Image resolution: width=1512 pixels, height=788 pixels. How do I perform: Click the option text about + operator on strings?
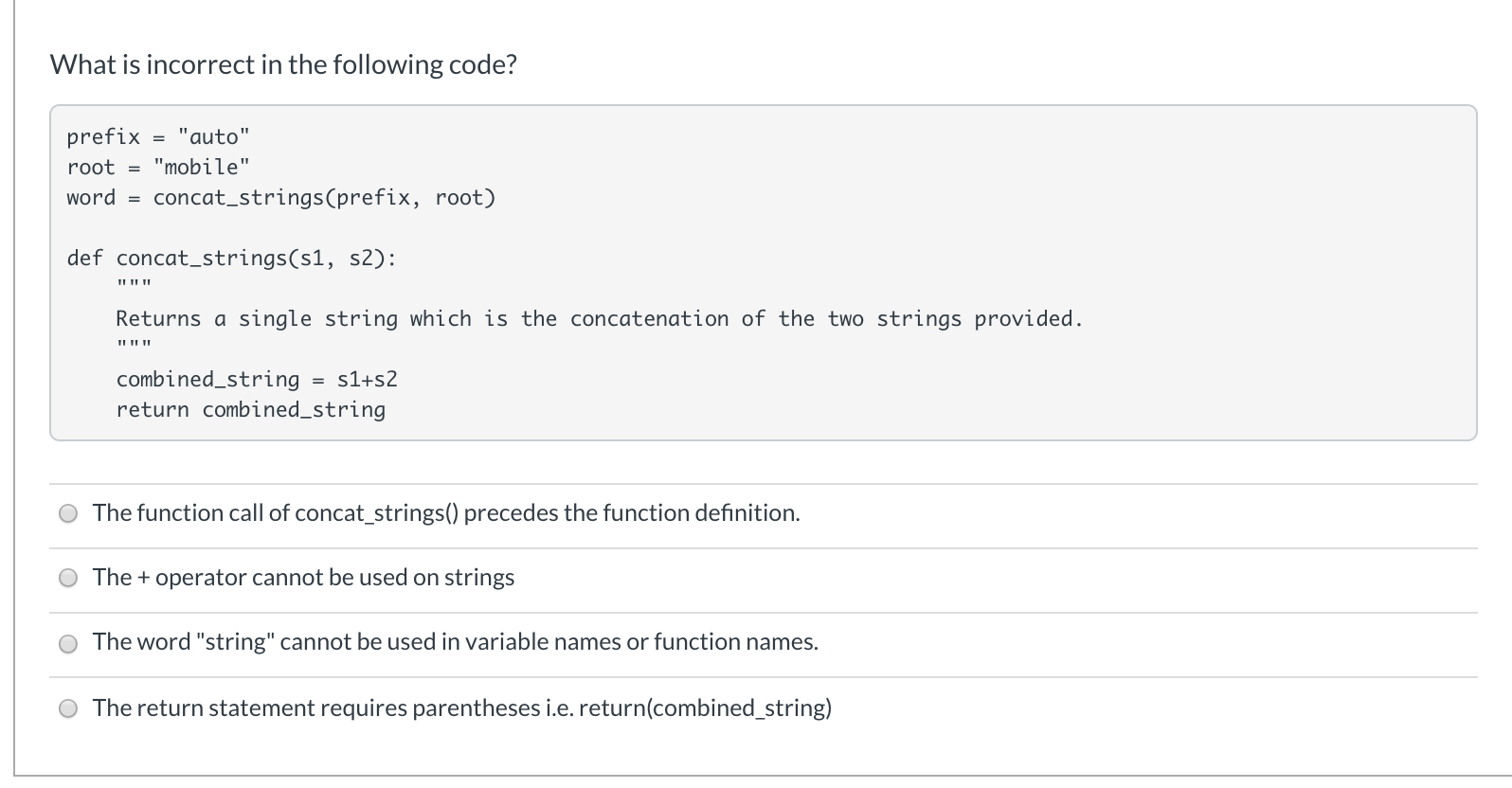point(303,578)
